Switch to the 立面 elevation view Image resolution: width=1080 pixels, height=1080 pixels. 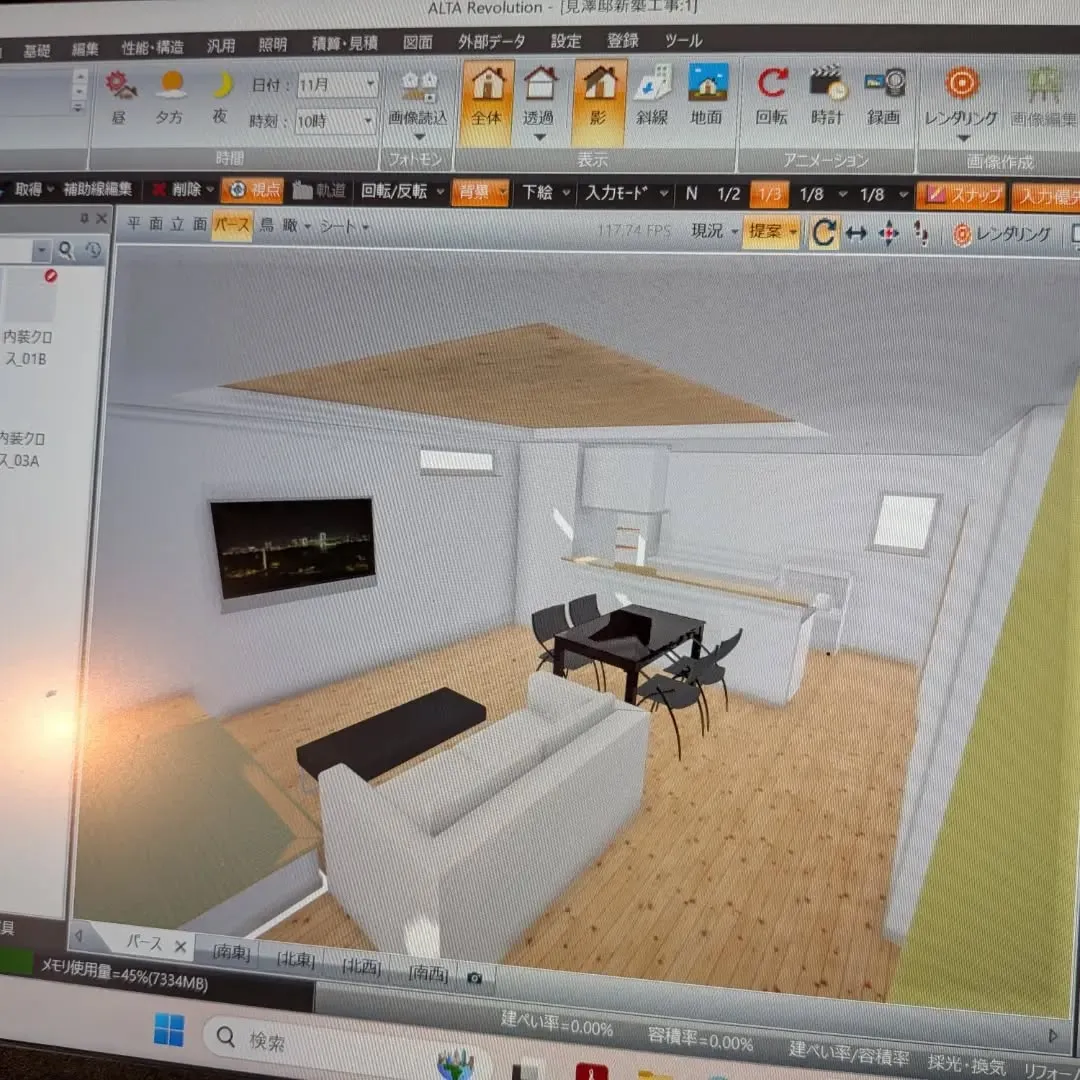[188, 224]
